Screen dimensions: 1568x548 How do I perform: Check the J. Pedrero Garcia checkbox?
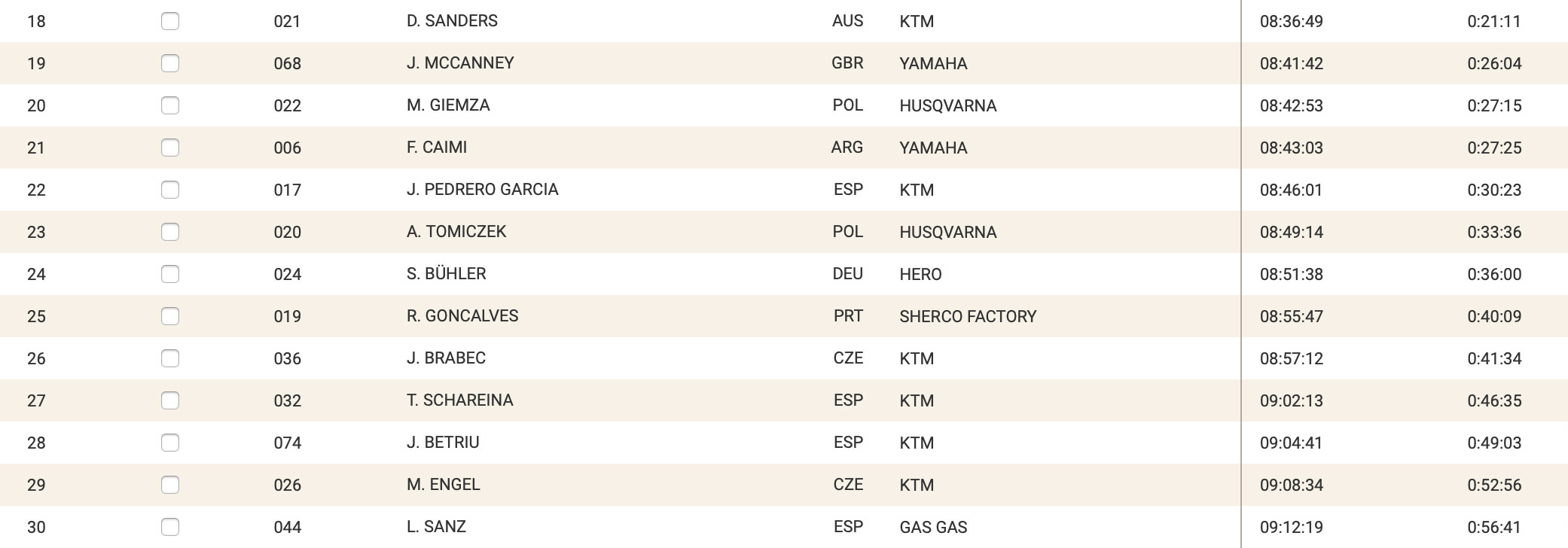tap(170, 190)
